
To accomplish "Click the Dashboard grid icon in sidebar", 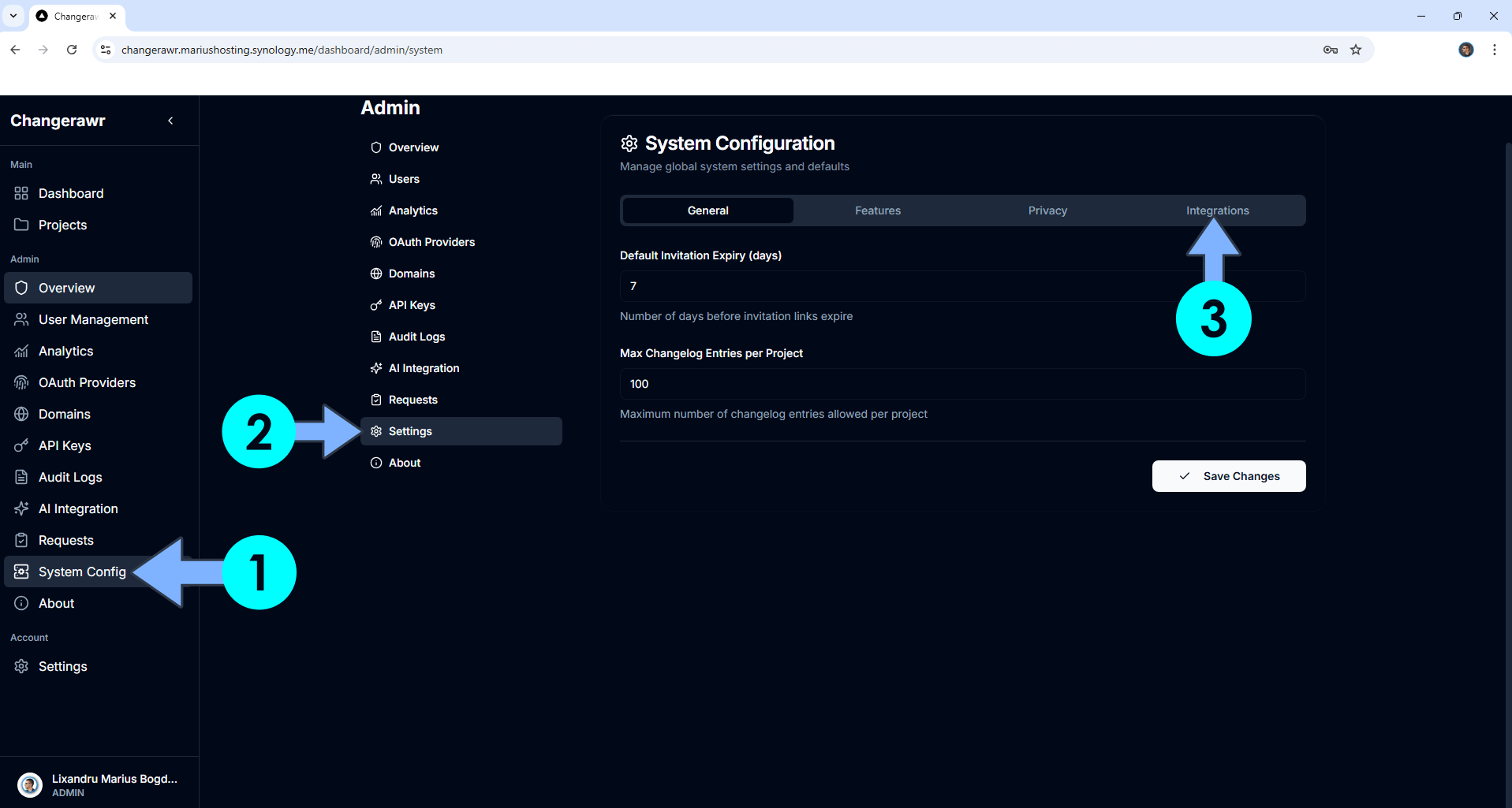I will pos(21,193).
